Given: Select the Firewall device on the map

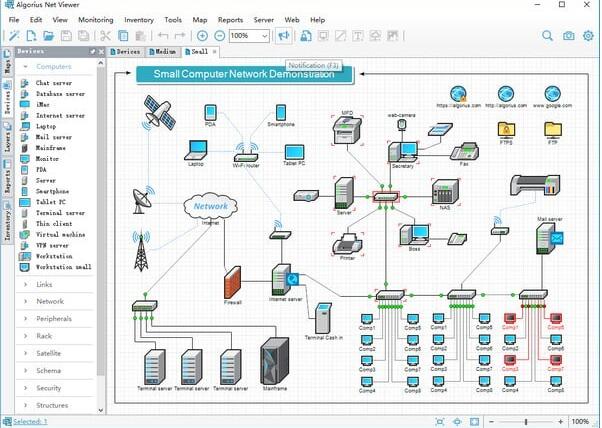Looking at the screenshot, I should (233, 282).
